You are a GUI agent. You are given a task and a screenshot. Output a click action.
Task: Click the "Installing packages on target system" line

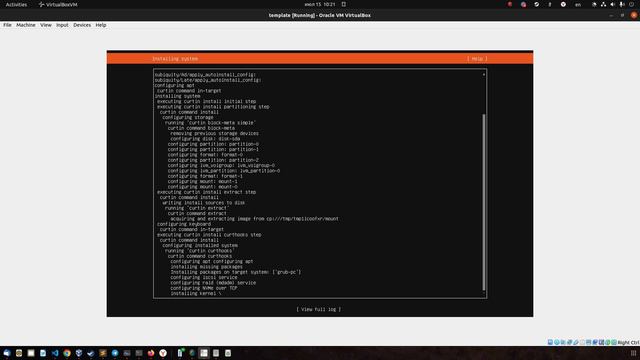[236, 272]
